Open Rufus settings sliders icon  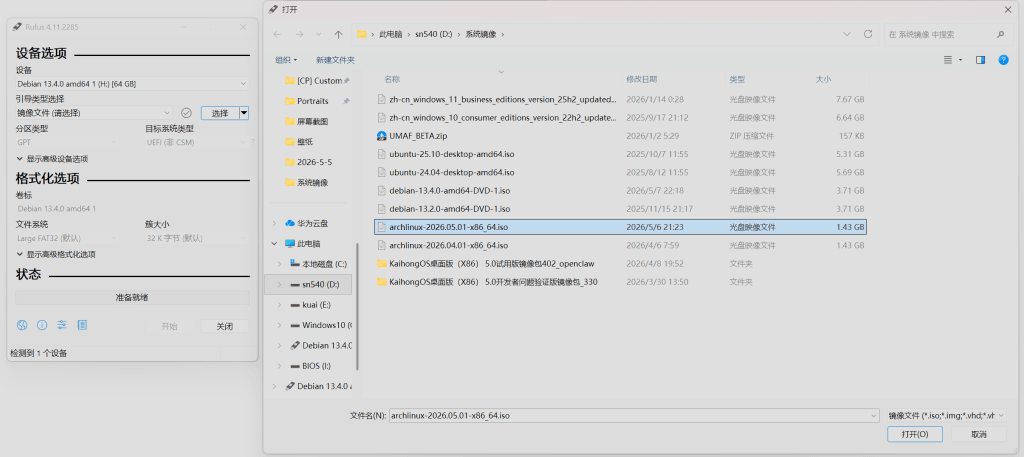point(62,325)
